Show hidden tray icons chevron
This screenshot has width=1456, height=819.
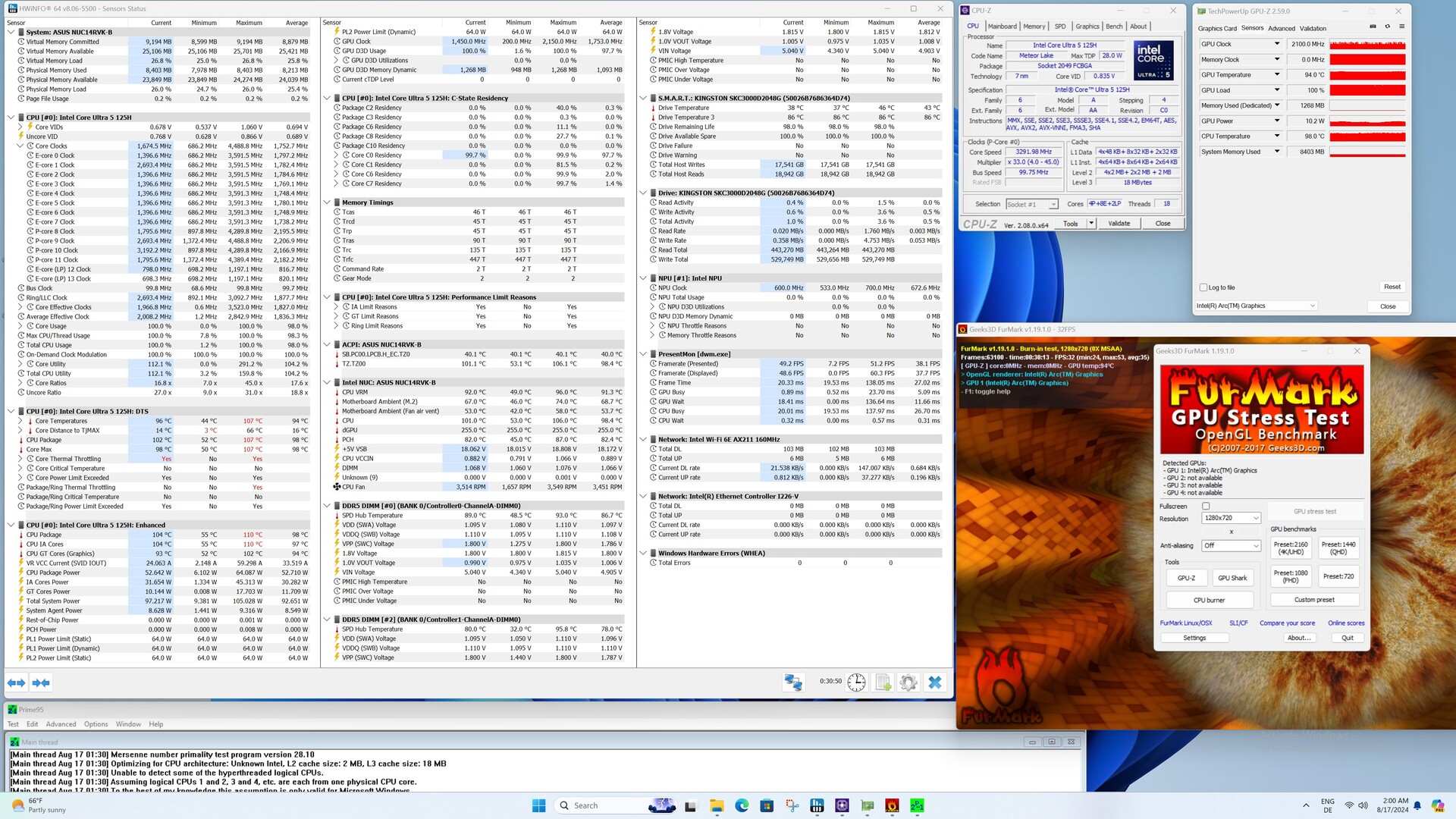coord(1306,805)
